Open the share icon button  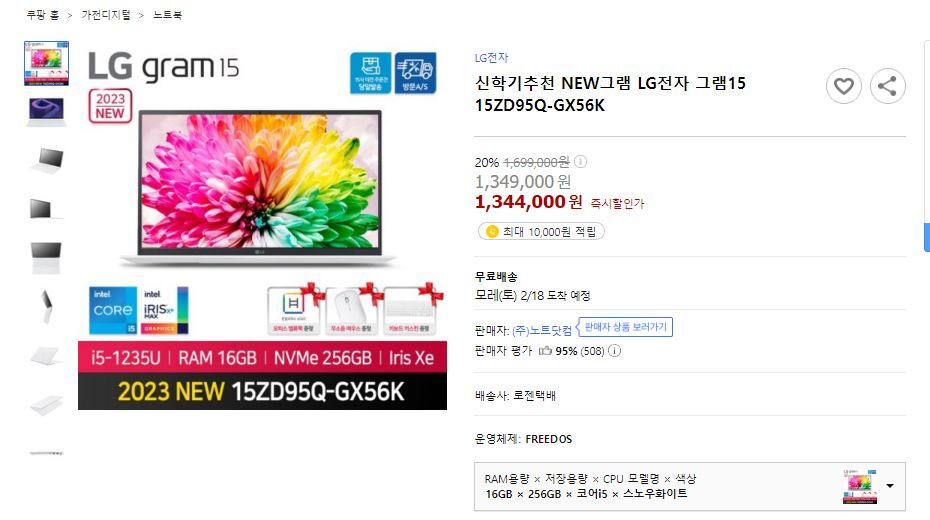pos(887,87)
